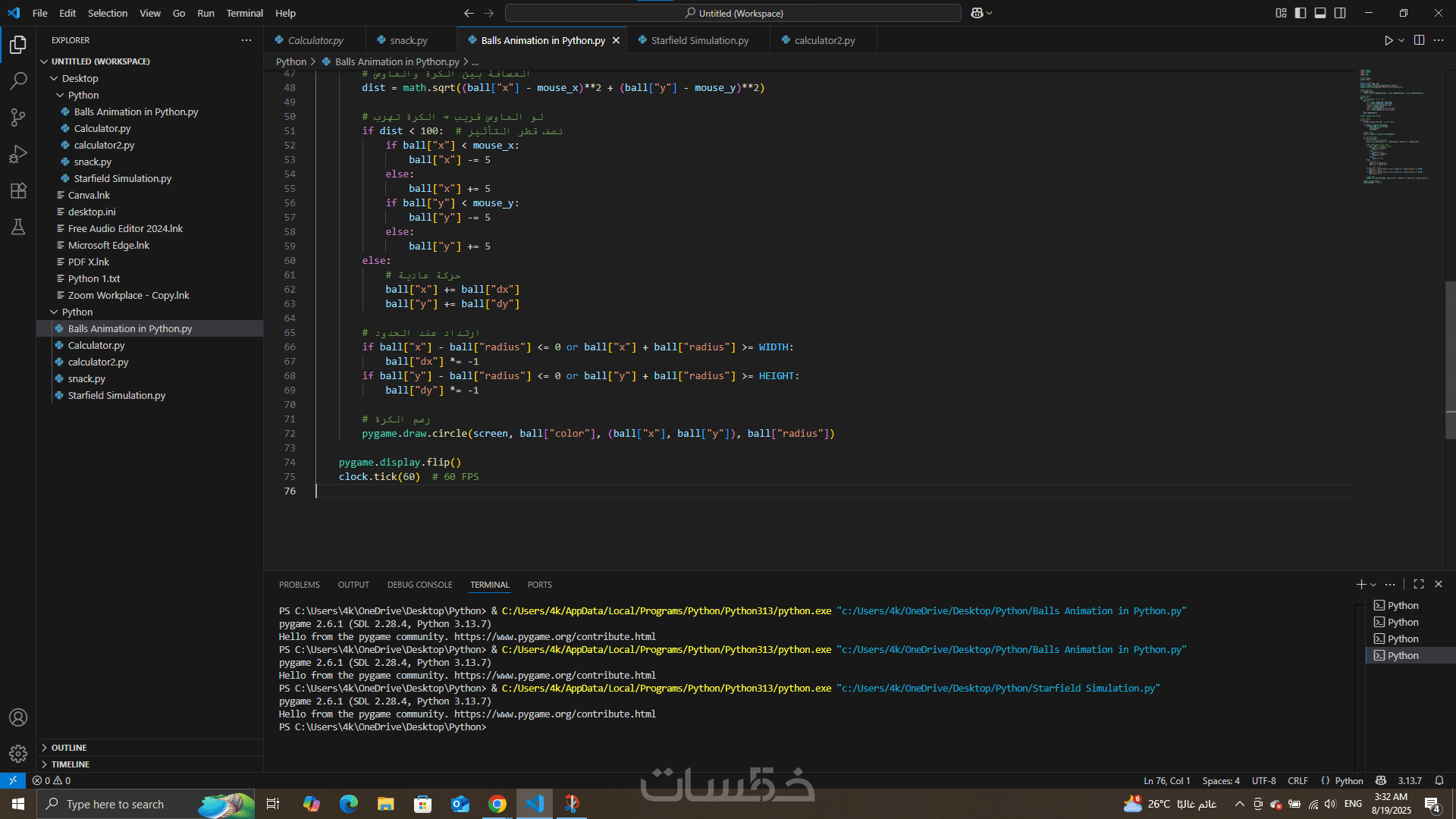This screenshot has height=819, width=1456.
Task: Click CRLF line ending status button
Action: (1298, 780)
